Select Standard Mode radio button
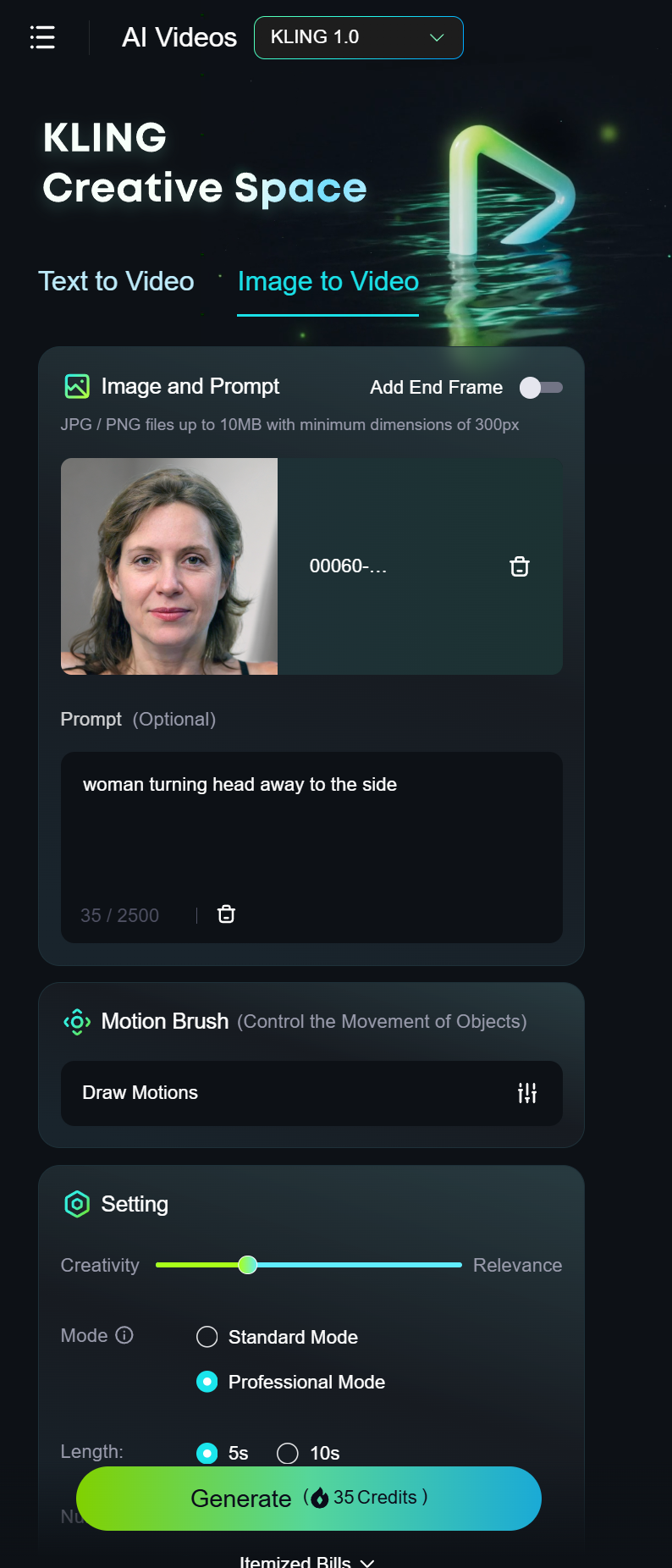672x1568 pixels. point(207,1337)
